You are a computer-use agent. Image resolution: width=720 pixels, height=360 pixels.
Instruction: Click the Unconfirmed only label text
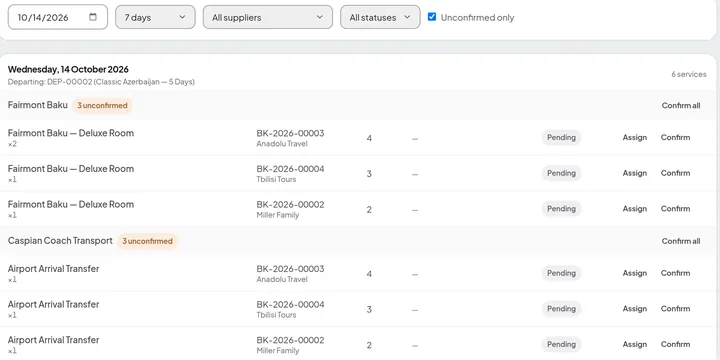(x=478, y=17)
